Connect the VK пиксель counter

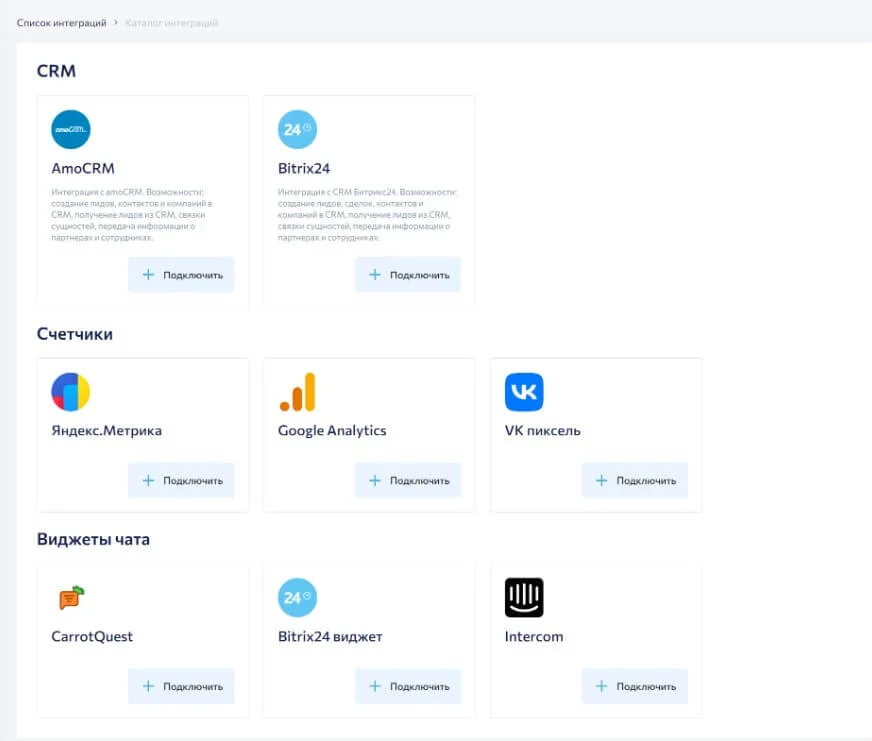point(635,481)
